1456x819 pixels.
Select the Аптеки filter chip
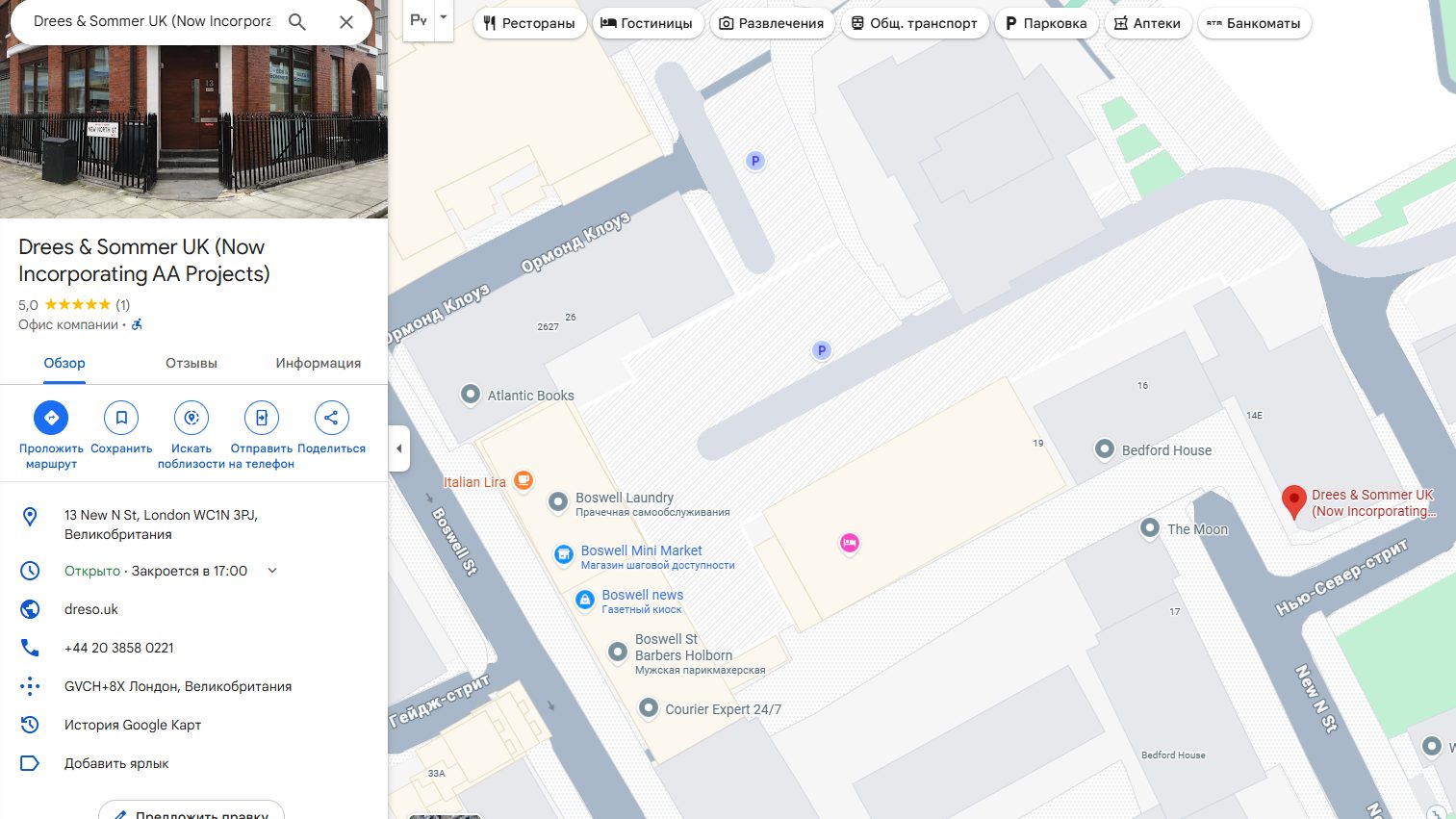[x=1148, y=23]
